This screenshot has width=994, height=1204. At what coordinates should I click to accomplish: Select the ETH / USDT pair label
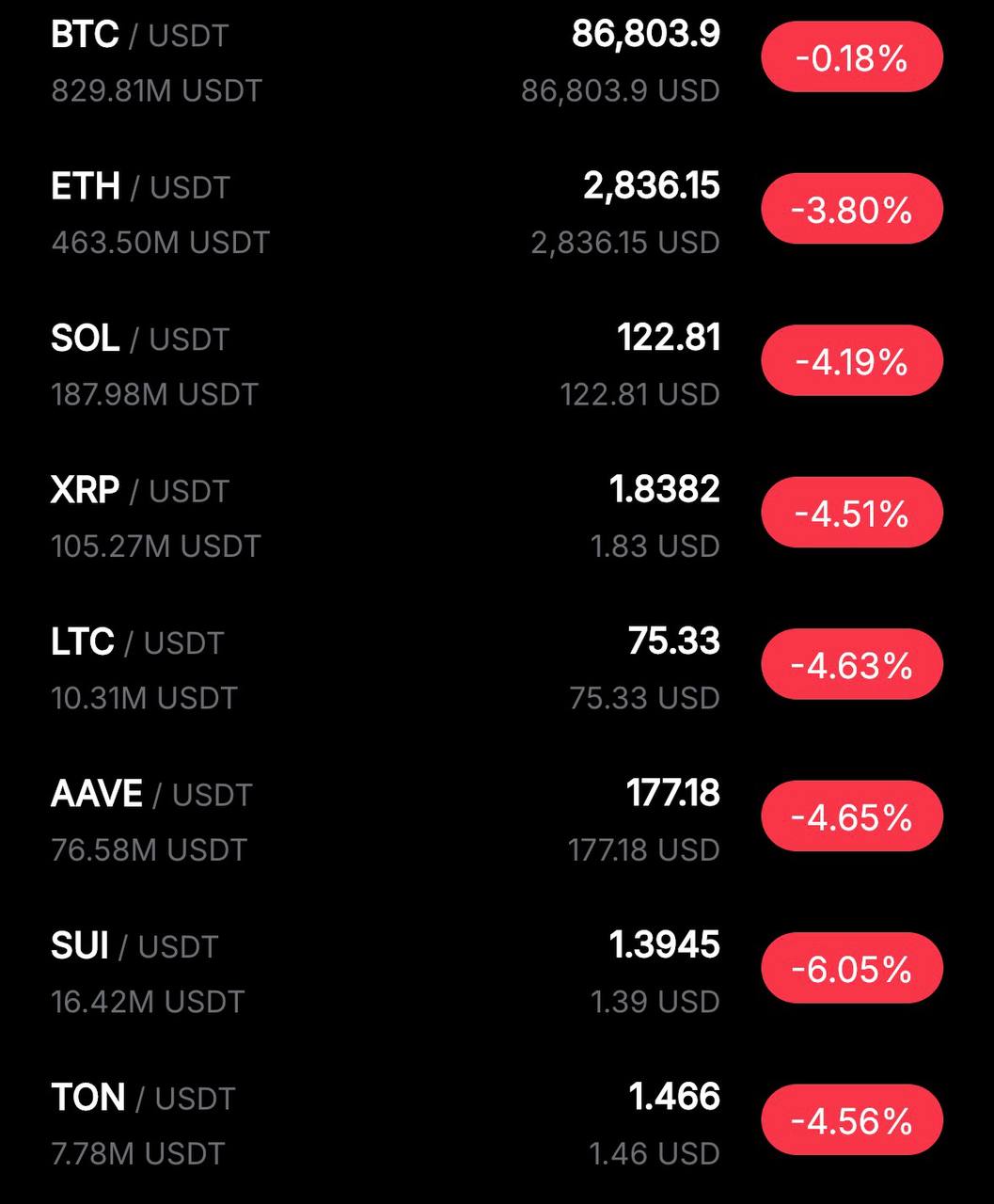pos(140,187)
